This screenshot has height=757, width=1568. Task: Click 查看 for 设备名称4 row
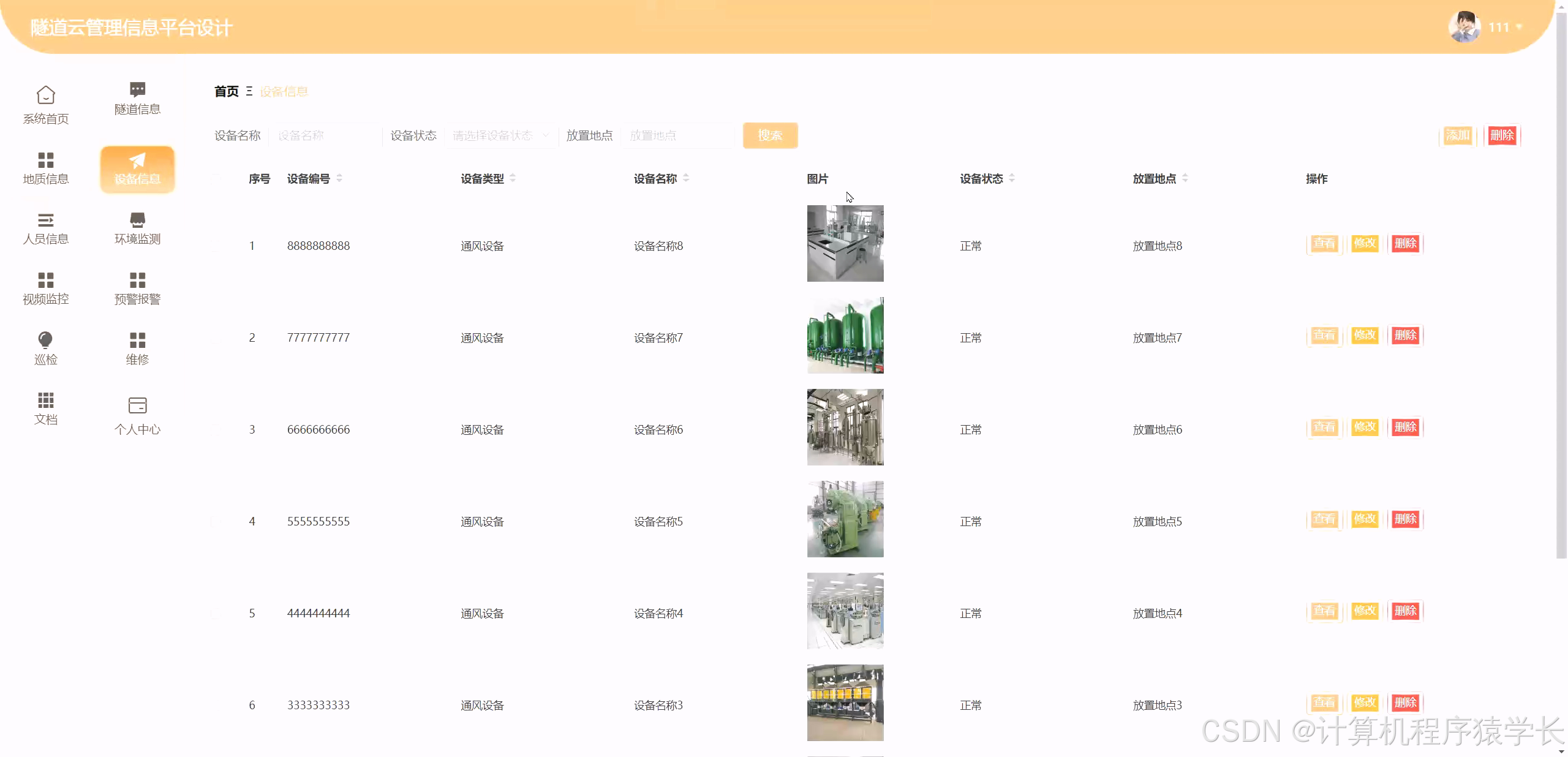click(1324, 611)
